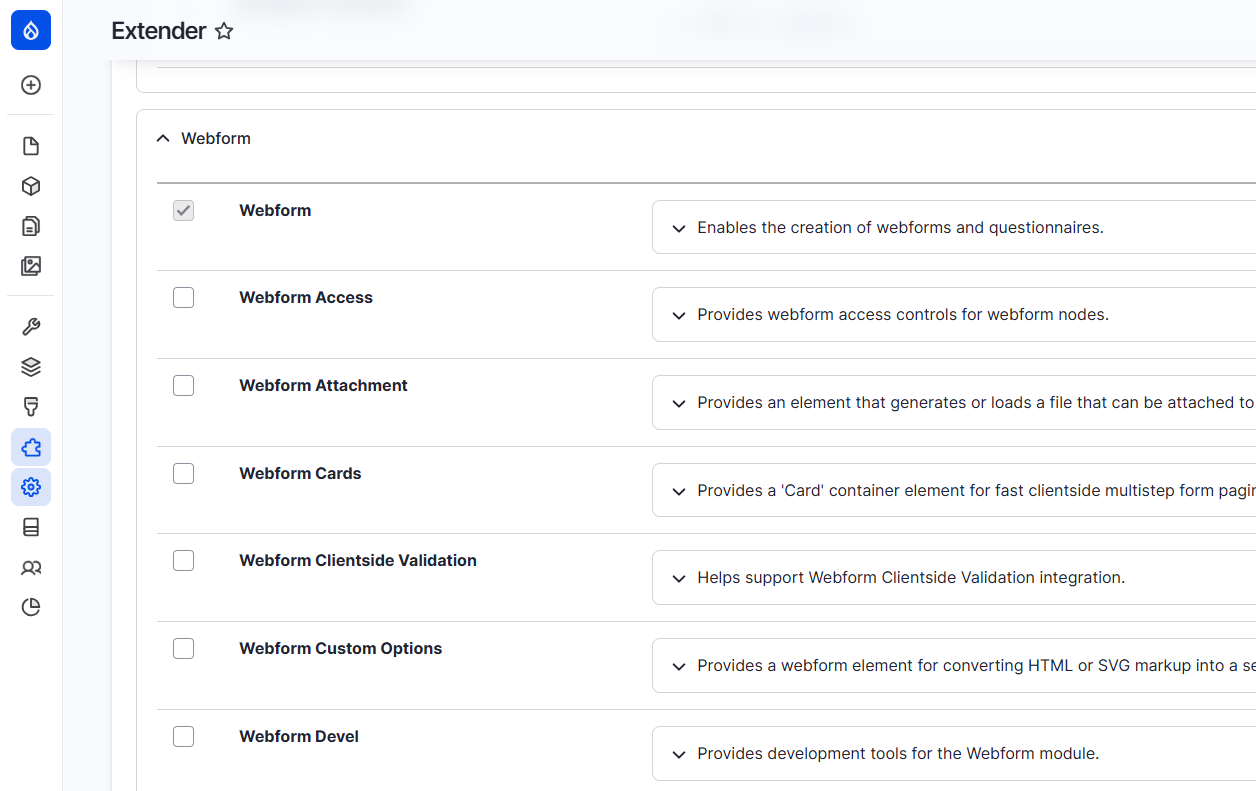Tick the Webform Devel module checkbox
This screenshot has height=791, width=1256.
183,737
